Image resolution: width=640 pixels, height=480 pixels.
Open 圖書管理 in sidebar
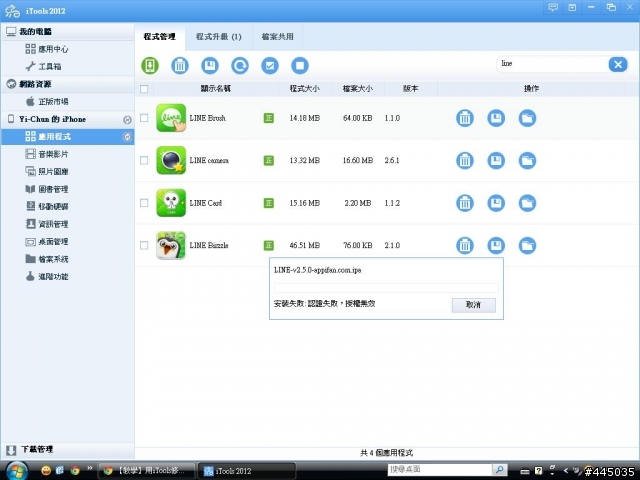pos(67,189)
